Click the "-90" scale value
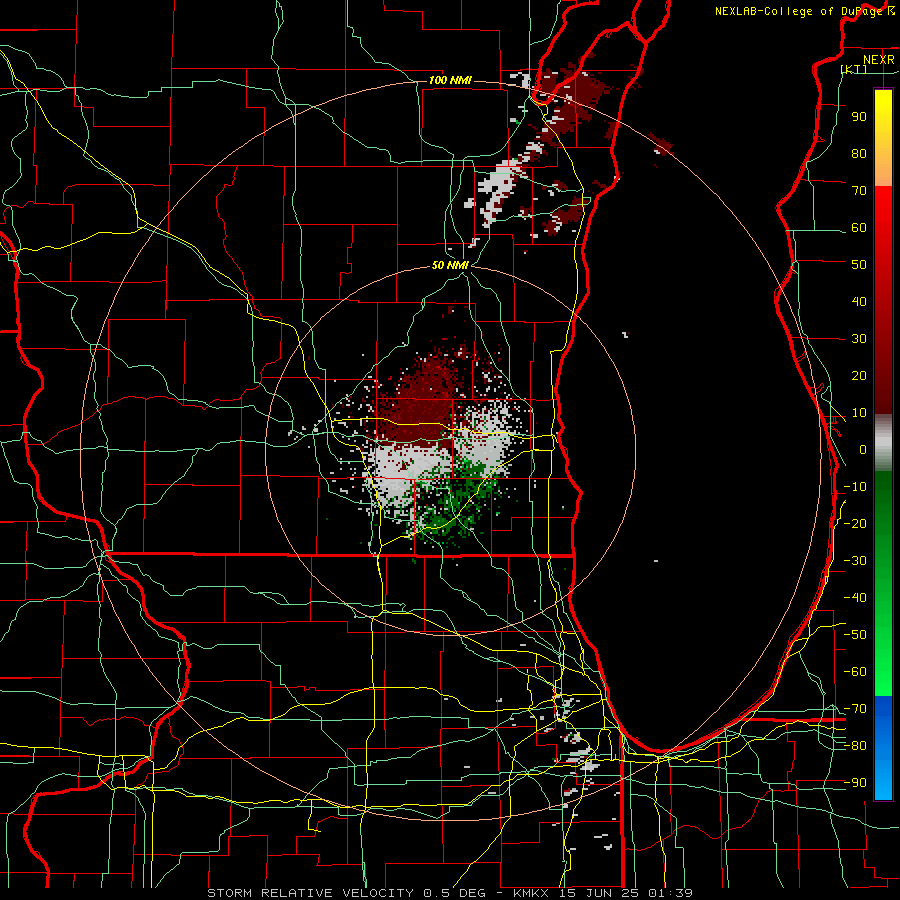 (855, 783)
